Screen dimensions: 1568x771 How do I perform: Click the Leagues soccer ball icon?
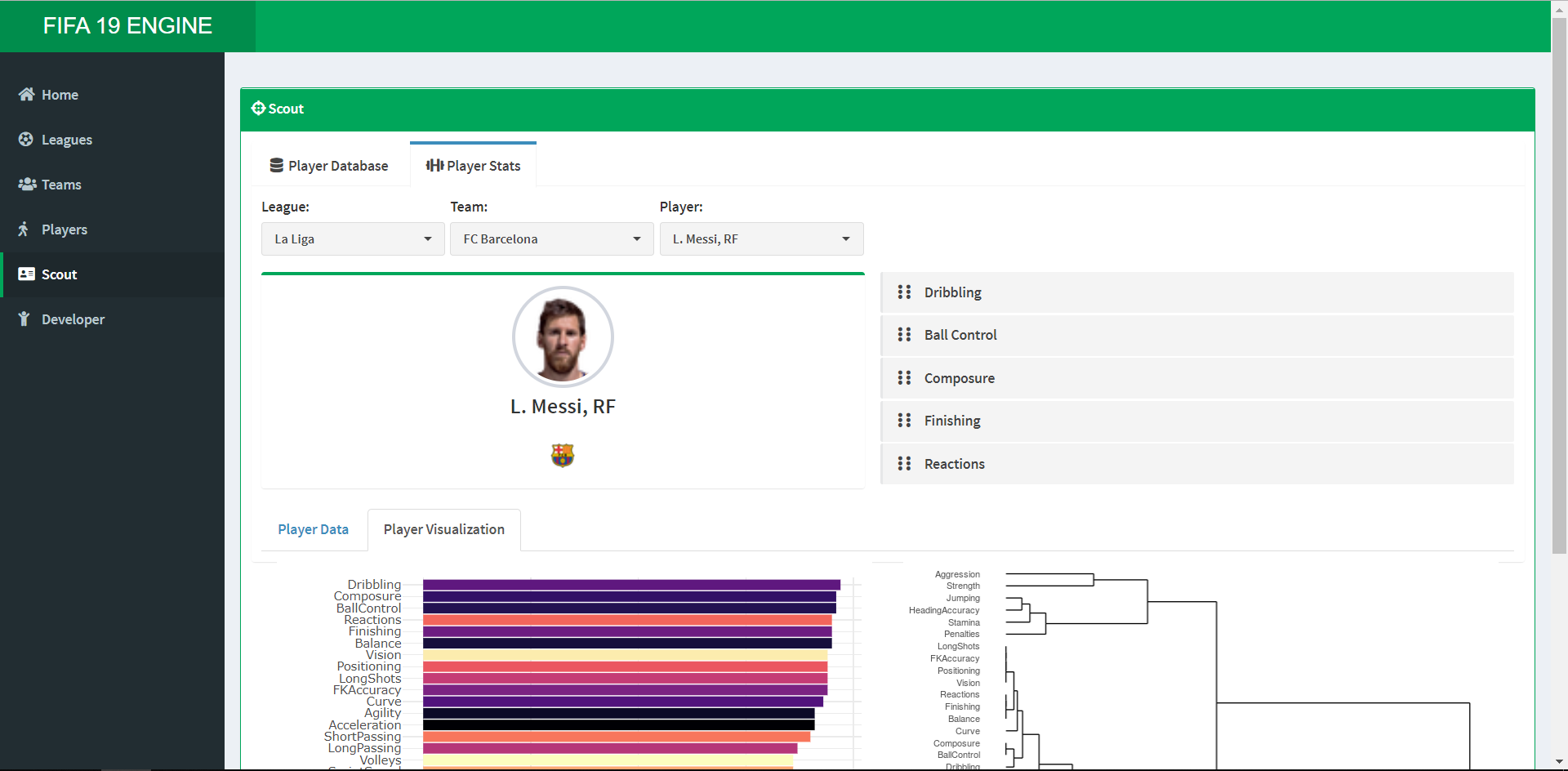26,140
